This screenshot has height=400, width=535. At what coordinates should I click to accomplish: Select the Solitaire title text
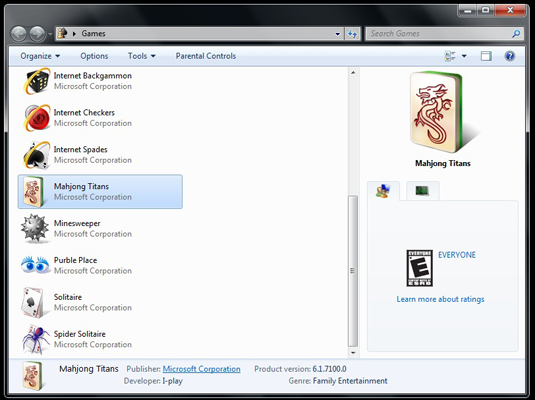coord(68,297)
